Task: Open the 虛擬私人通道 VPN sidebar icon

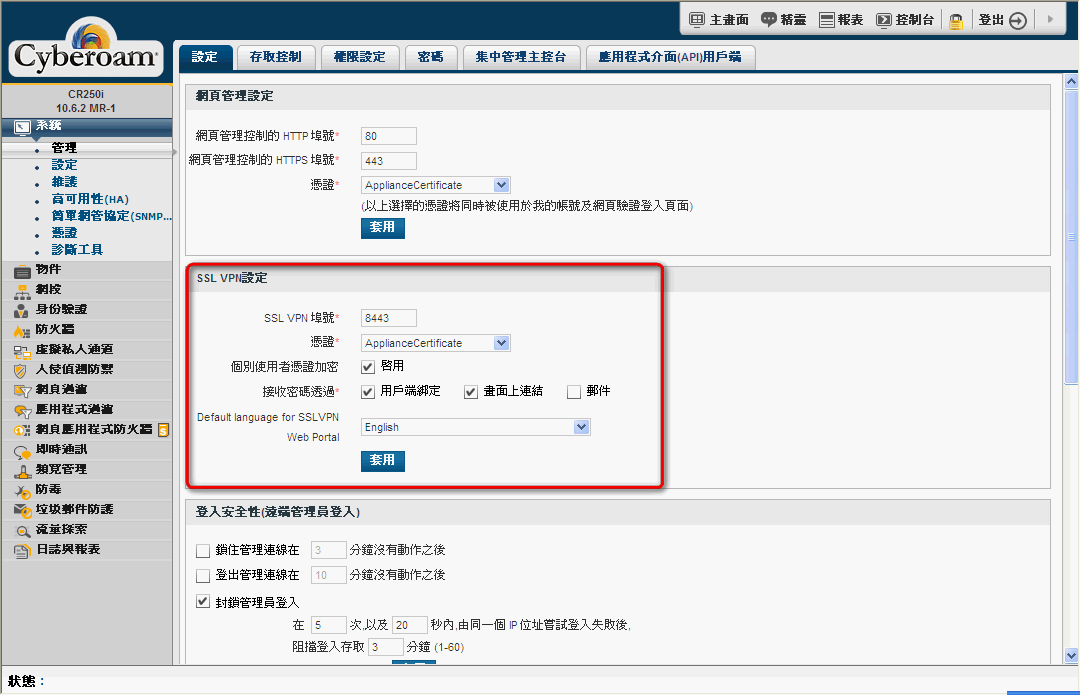Action: (x=23, y=351)
